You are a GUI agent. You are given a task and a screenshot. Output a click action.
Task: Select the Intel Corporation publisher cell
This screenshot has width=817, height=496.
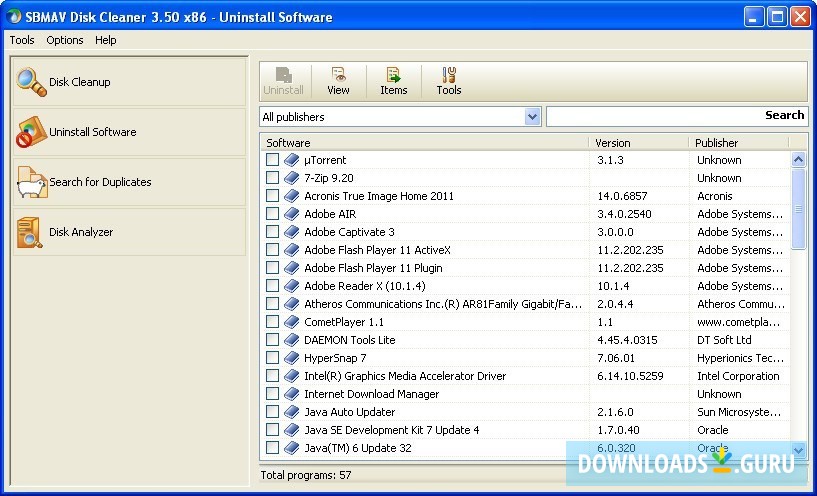click(x=738, y=376)
